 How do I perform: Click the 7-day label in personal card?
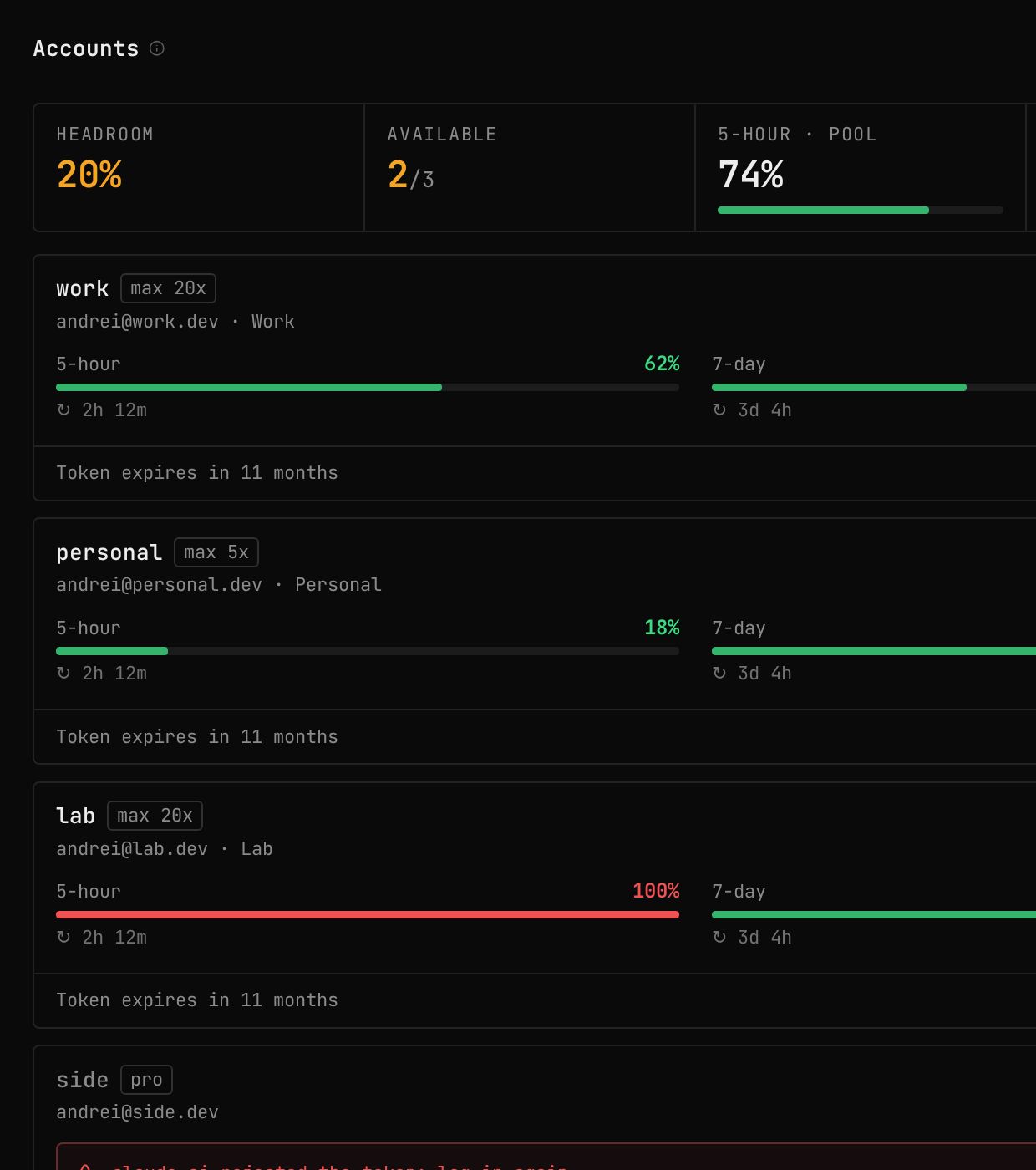click(x=739, y=628)
